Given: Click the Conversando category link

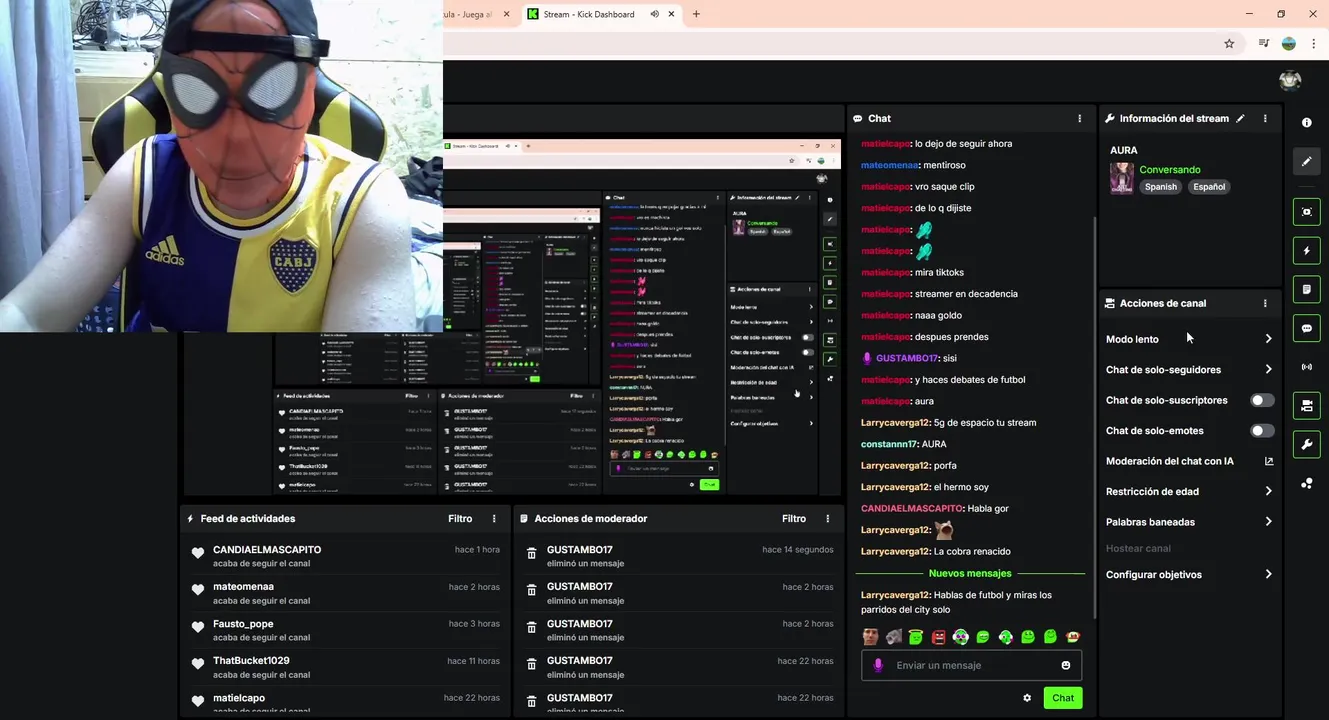Looking at the screenshot, I should click(x=1170, y=170).
